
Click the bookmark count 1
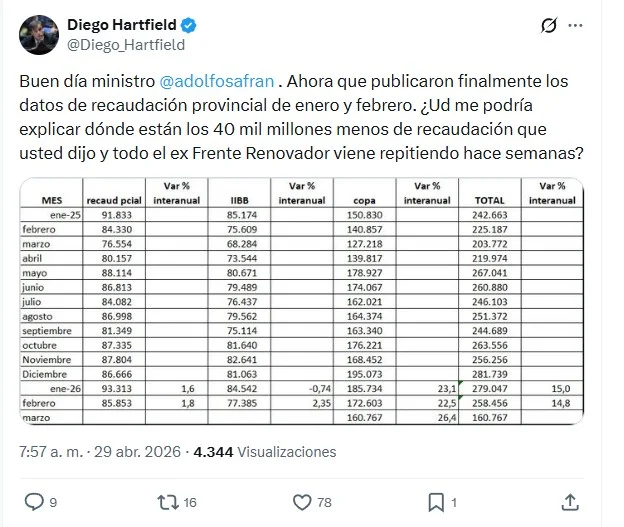(x=455, y=502)
